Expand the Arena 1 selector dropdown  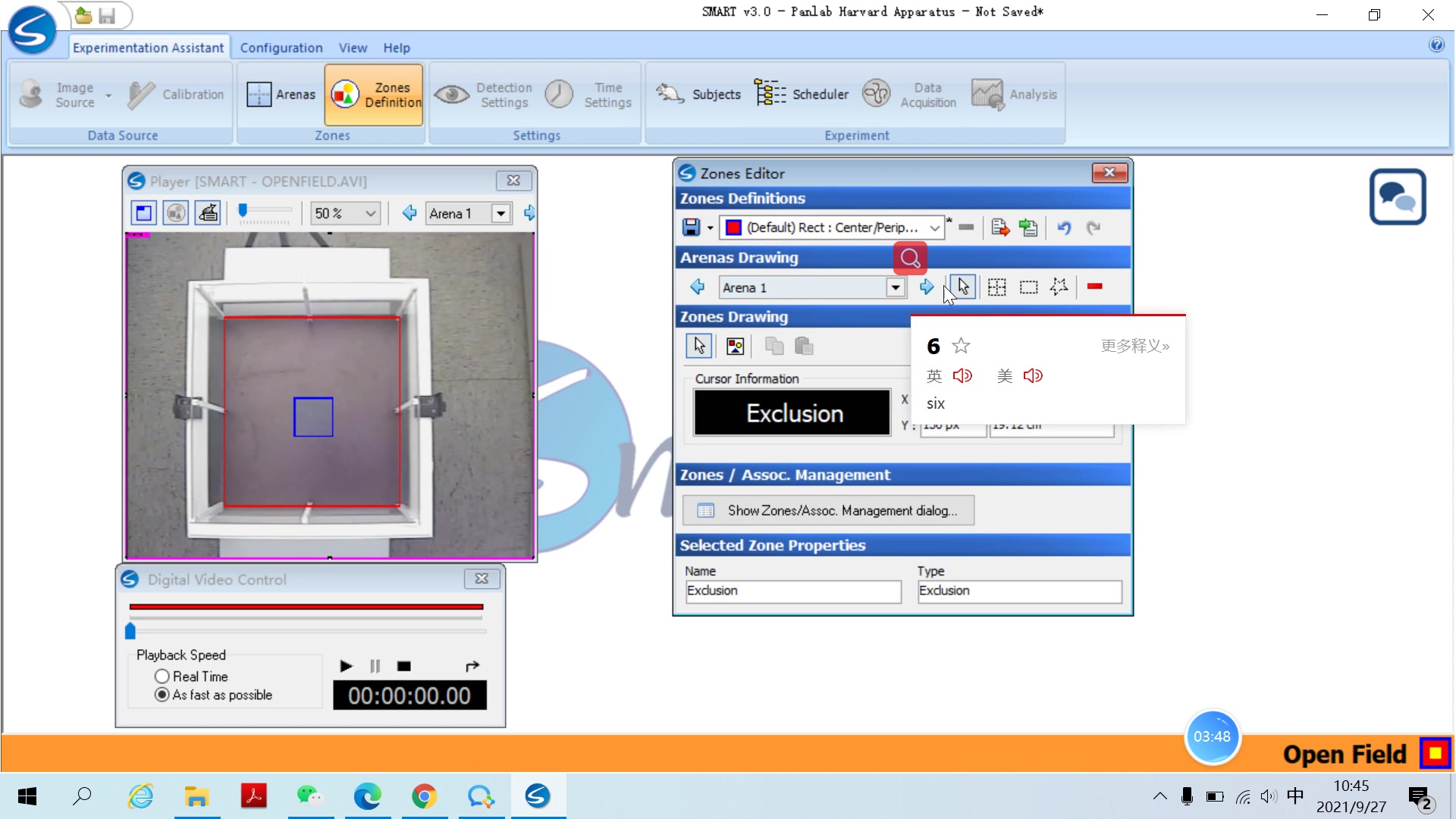tap(895, 287)
